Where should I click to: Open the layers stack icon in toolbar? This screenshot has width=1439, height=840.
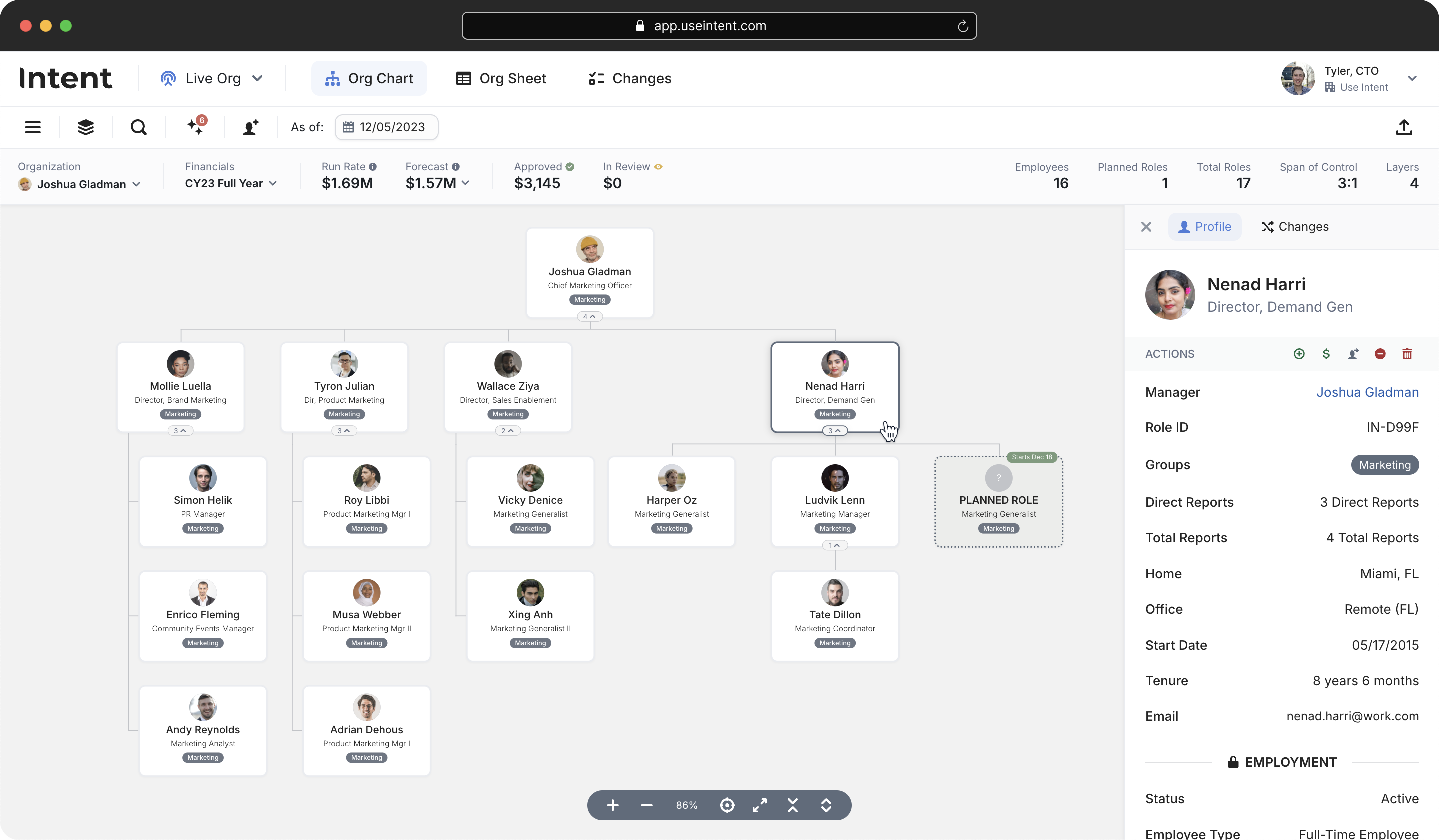pos(85,127)
